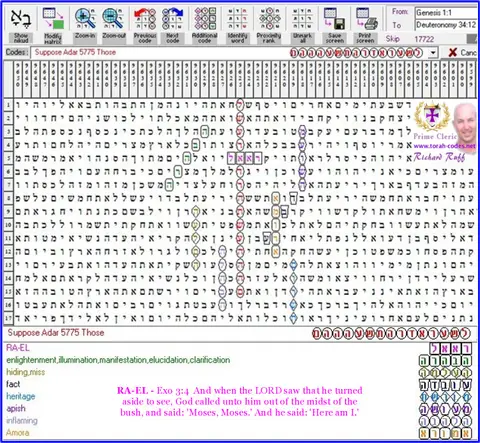Open the www.torah-codes.net link

point(444,146)
